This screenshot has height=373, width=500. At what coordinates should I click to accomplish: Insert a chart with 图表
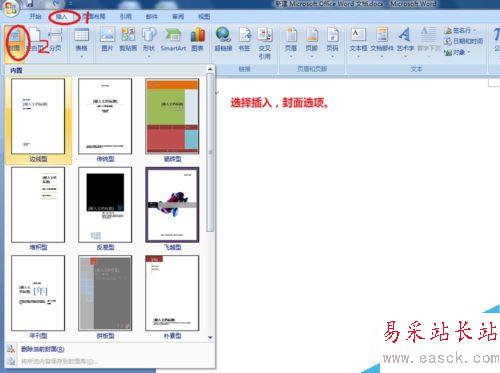tap(197, 40)
